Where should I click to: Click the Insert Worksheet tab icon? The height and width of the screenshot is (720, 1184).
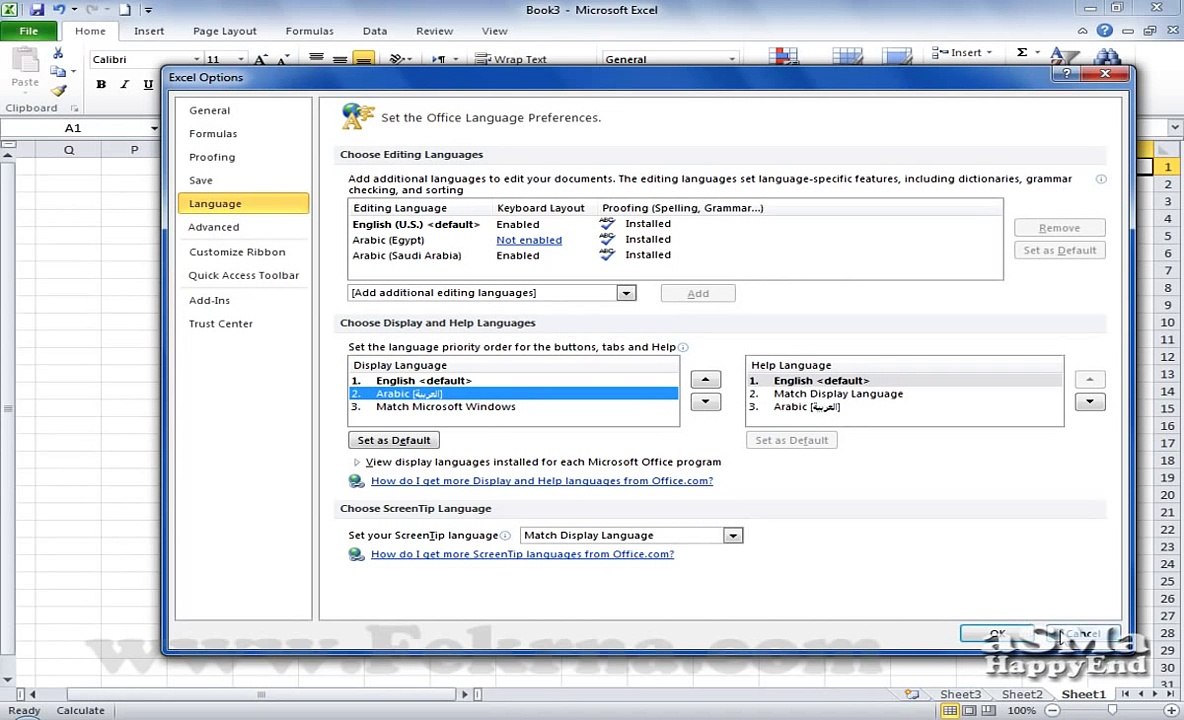912,694
